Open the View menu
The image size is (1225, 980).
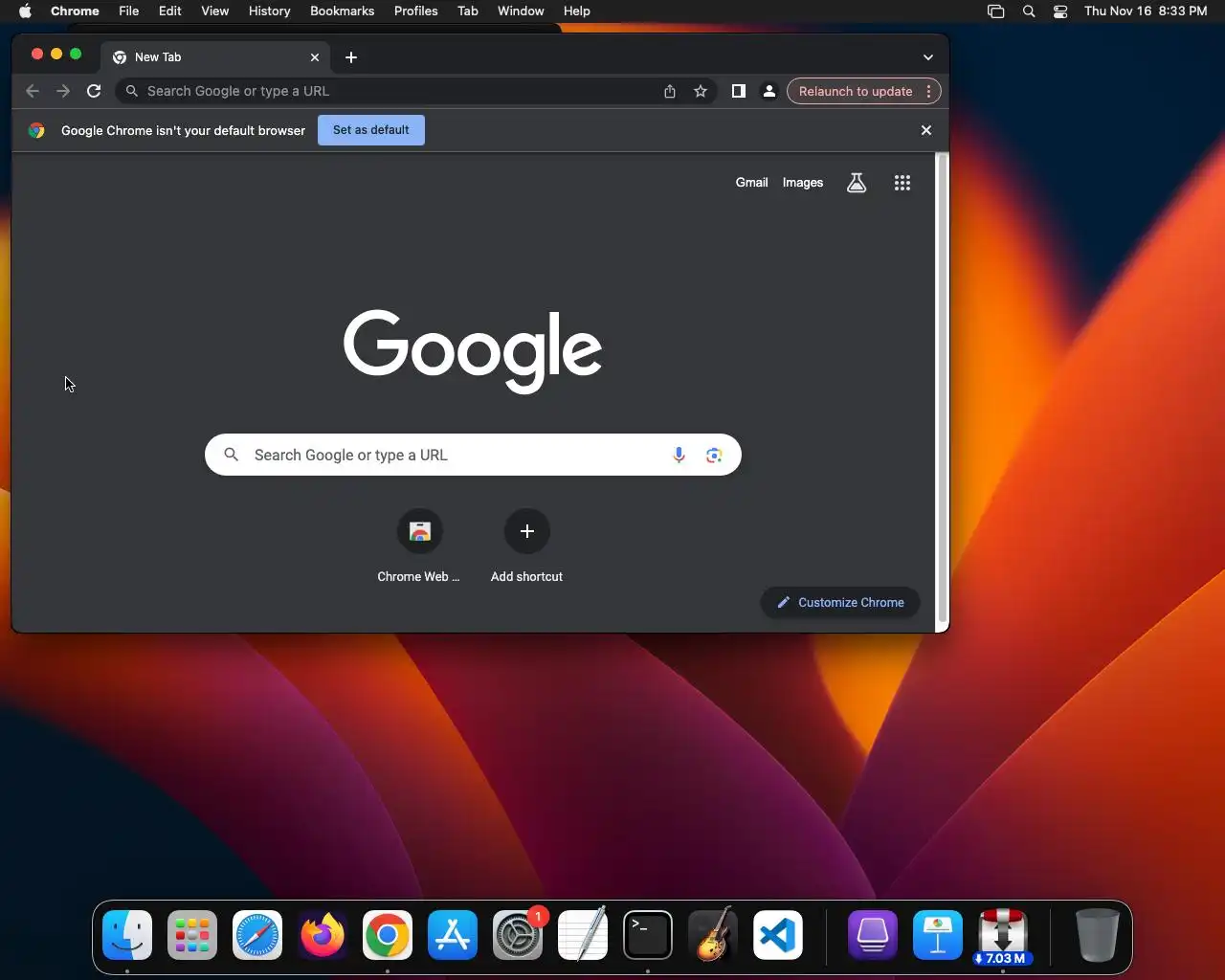click(x=215, y=11)
